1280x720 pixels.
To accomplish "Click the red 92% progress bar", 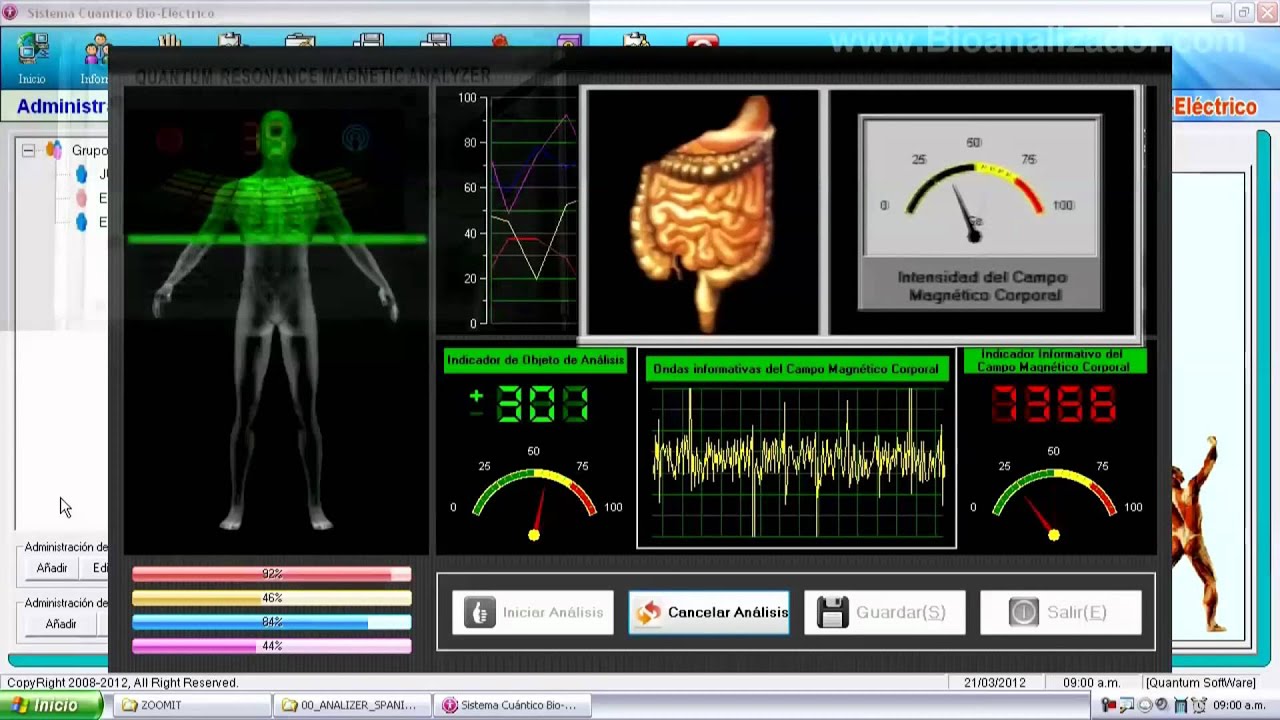I will click(x=272, y=574).
